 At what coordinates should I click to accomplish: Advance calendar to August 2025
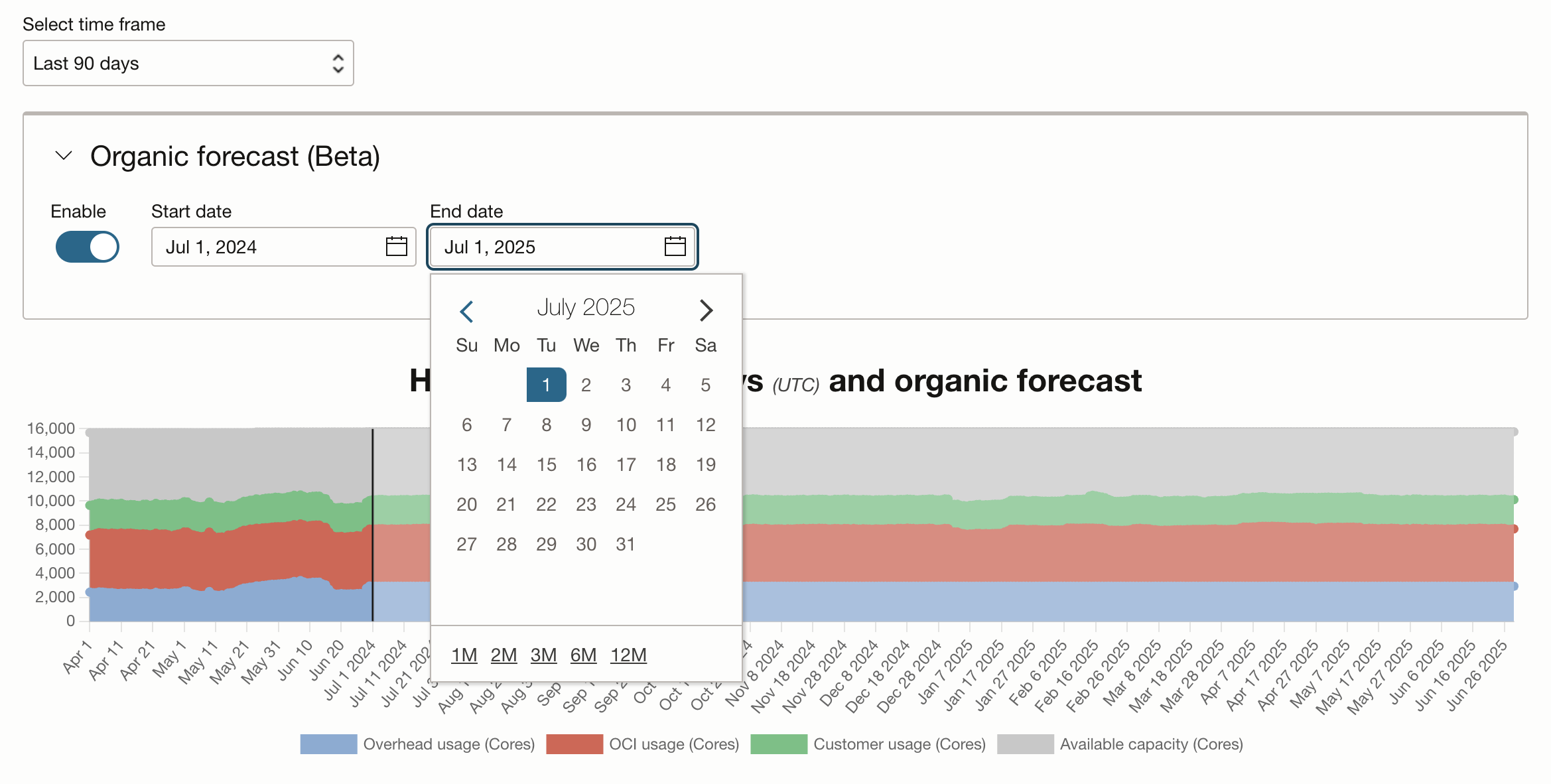coord(705,310)
